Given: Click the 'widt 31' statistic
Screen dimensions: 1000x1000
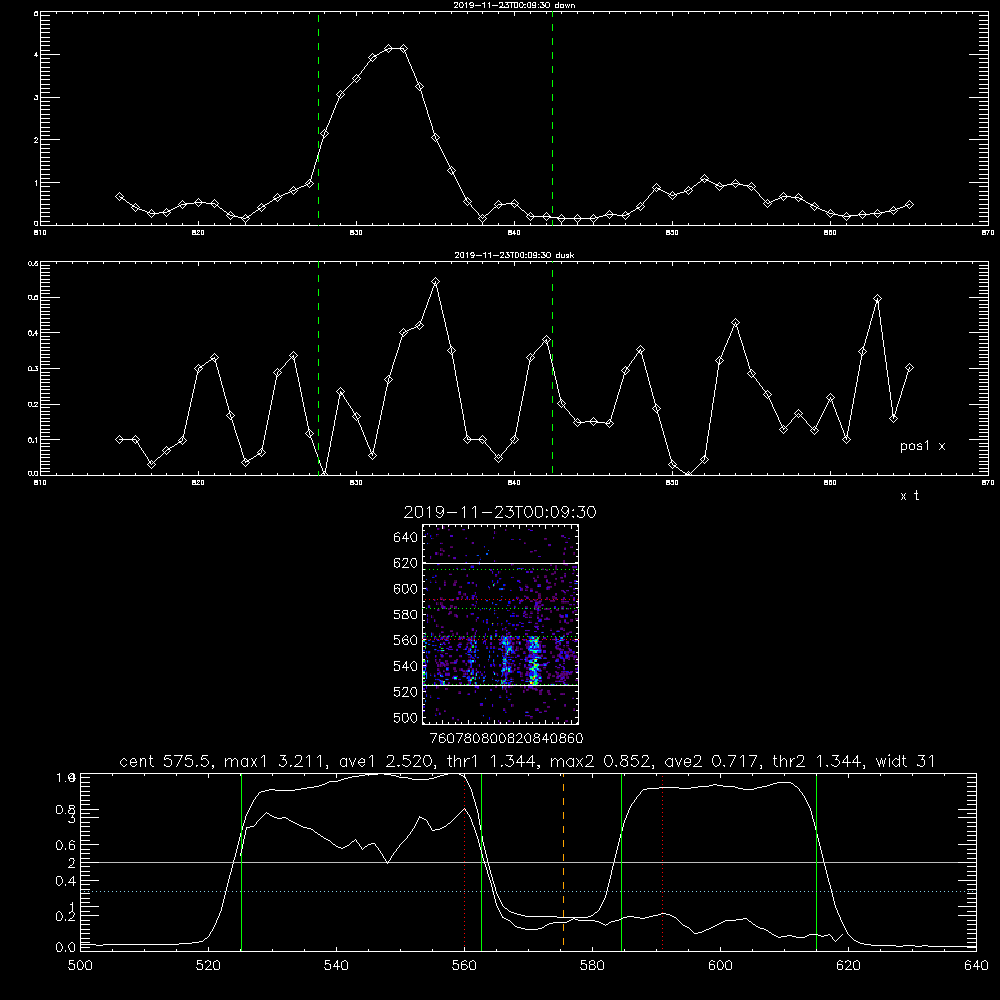Looking at the screenshot, I should 905,761.
